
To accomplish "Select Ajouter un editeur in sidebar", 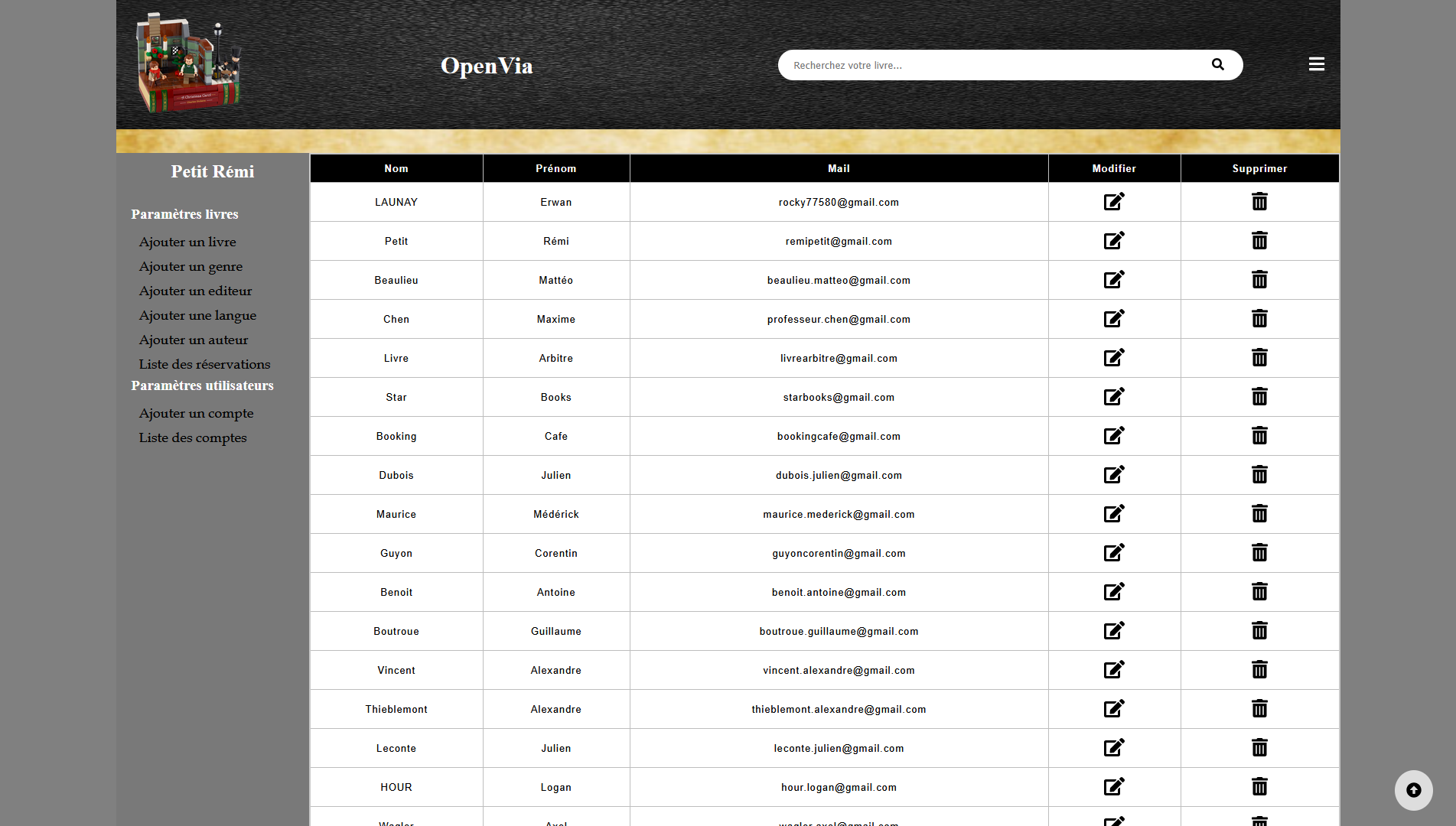I will pos(195,291).
